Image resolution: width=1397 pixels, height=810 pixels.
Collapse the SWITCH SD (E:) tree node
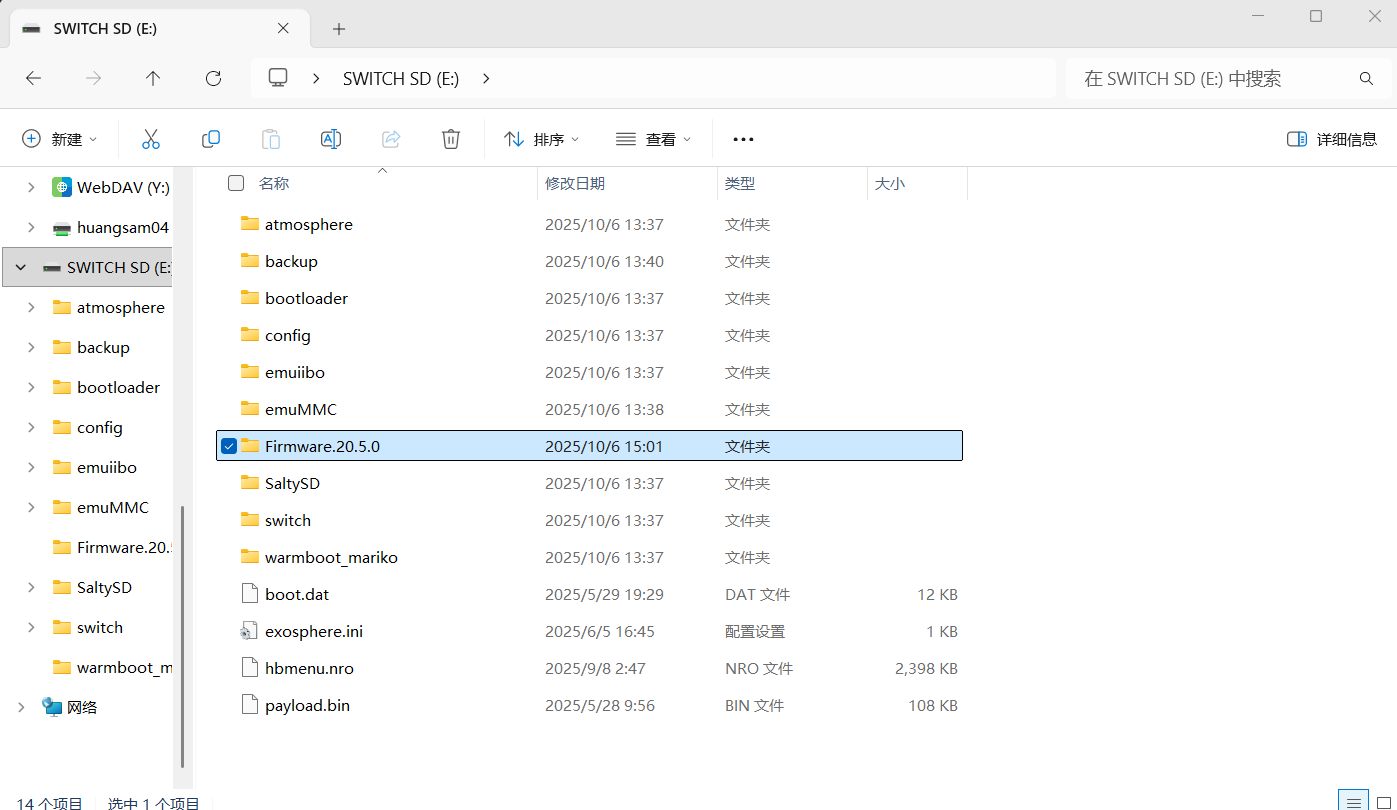click(21, 268)
